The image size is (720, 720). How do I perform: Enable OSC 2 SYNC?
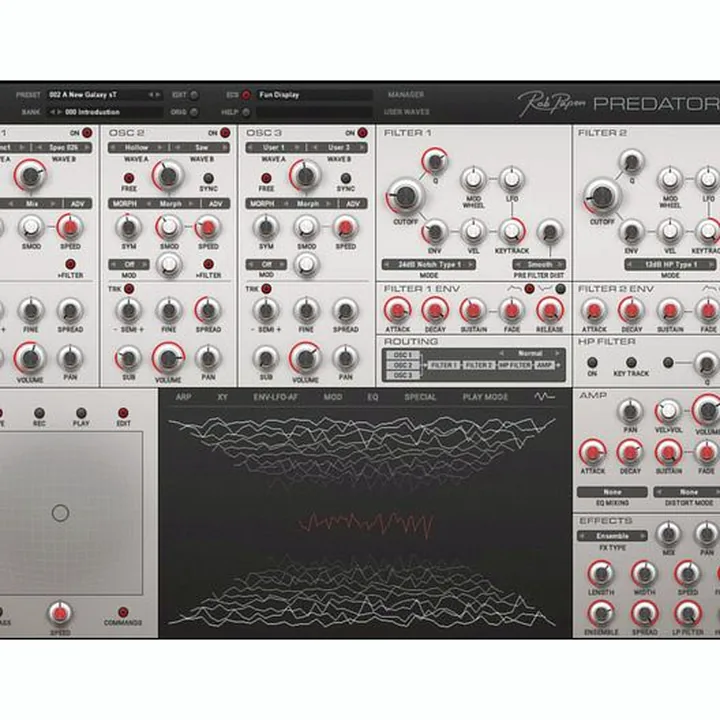[x=208, y=178]
